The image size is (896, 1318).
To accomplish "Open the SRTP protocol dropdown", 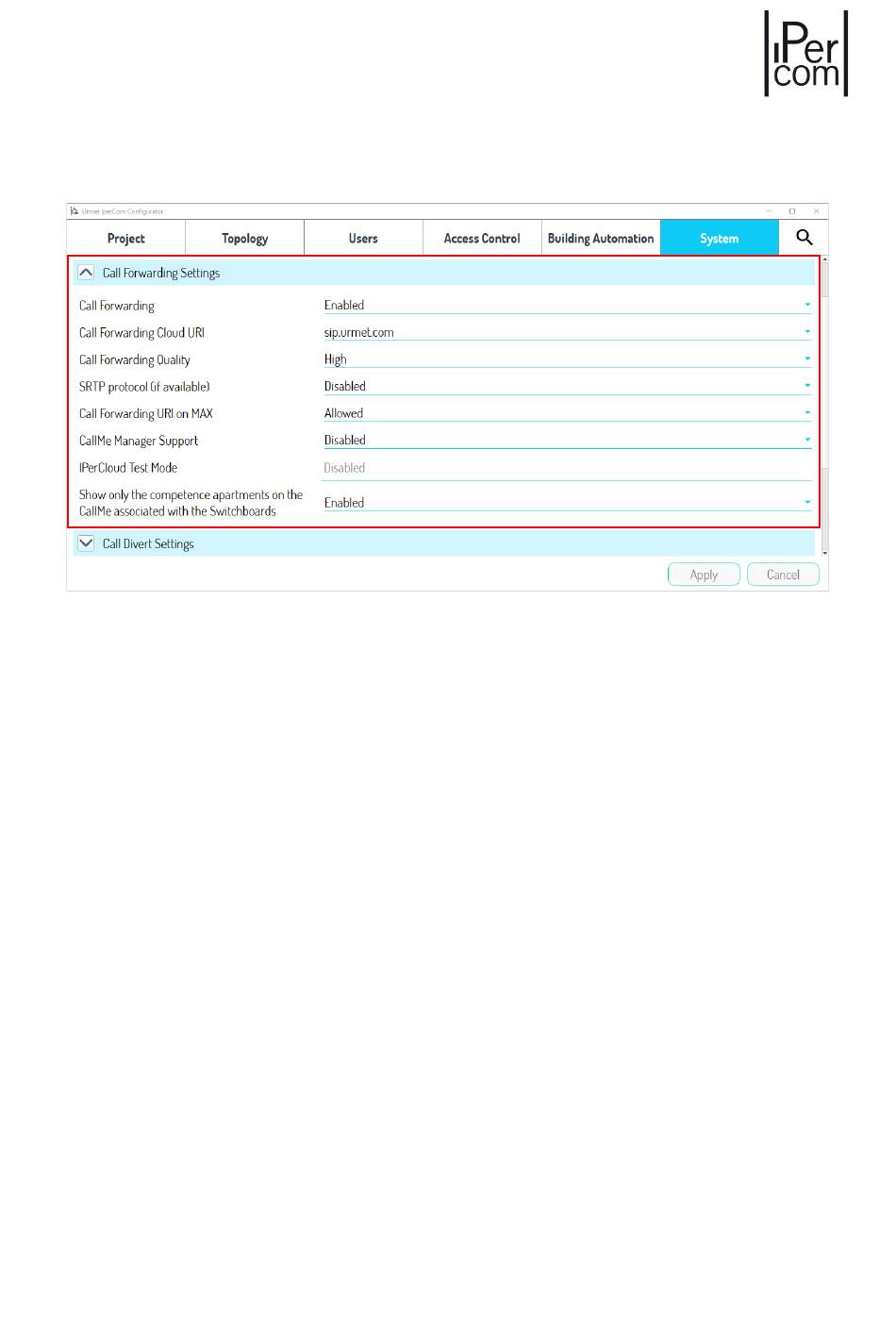I will pyautogui.click(x=806, y=386).
